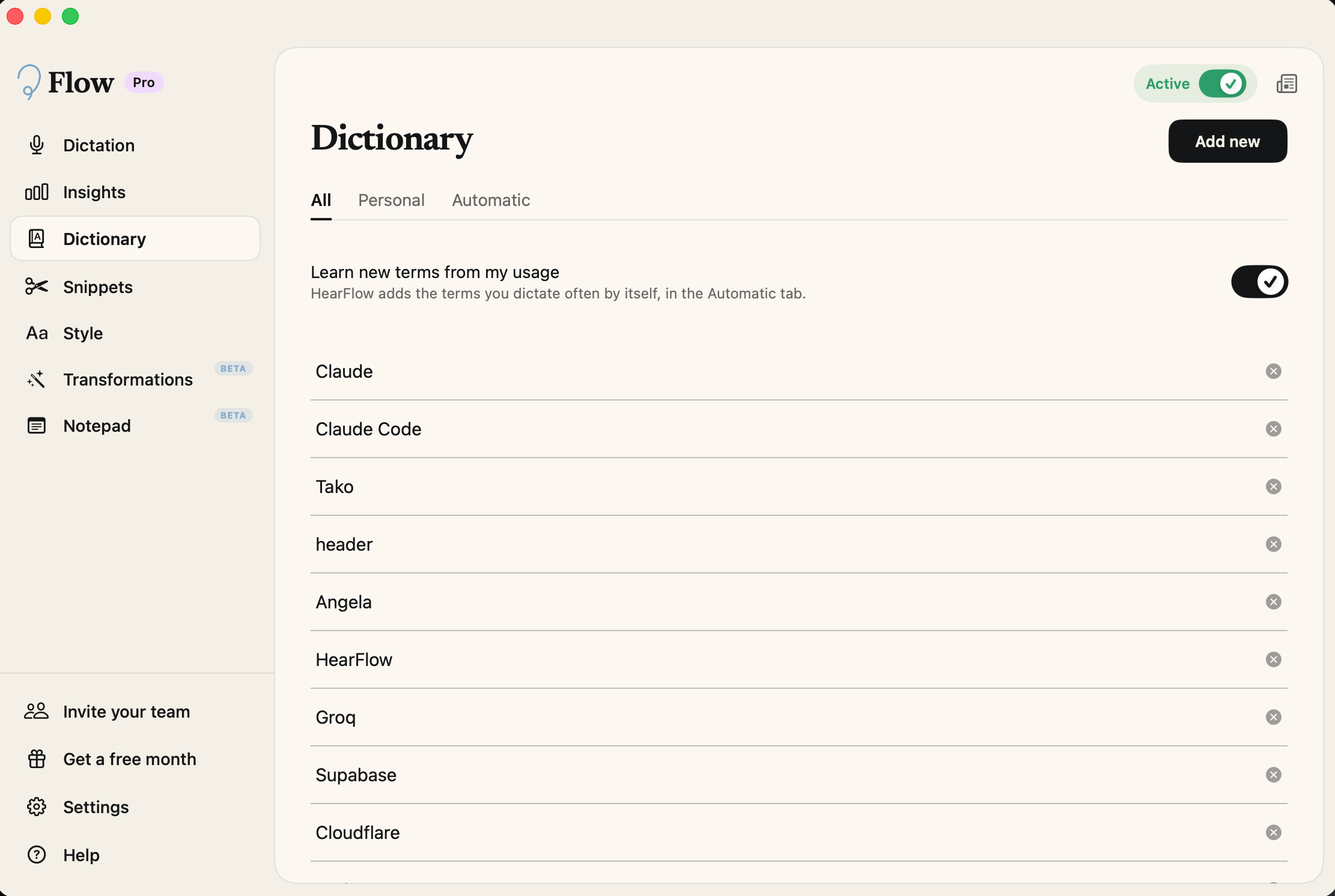Open Invite your team

[x=135, y=712]
